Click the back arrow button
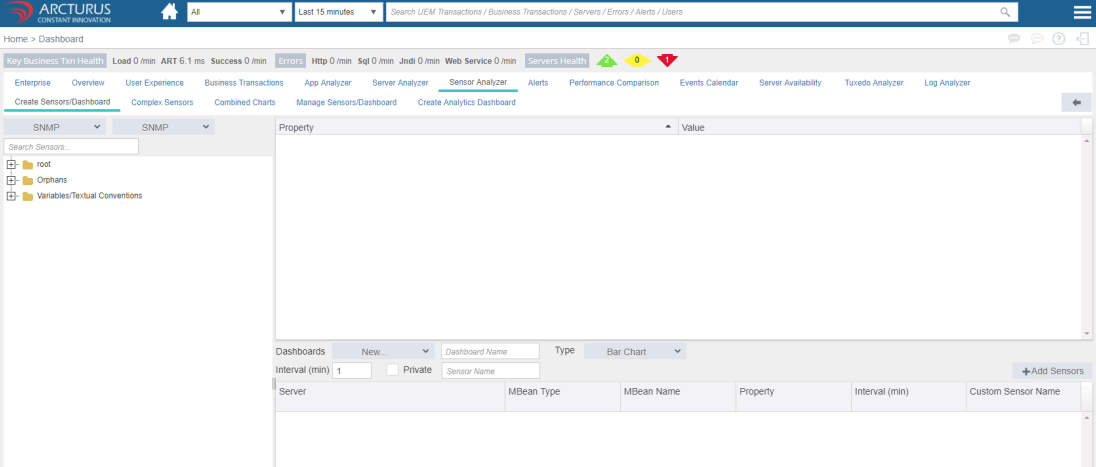The width and height of the screenshot is (1096, 467). click(1076, 102)
